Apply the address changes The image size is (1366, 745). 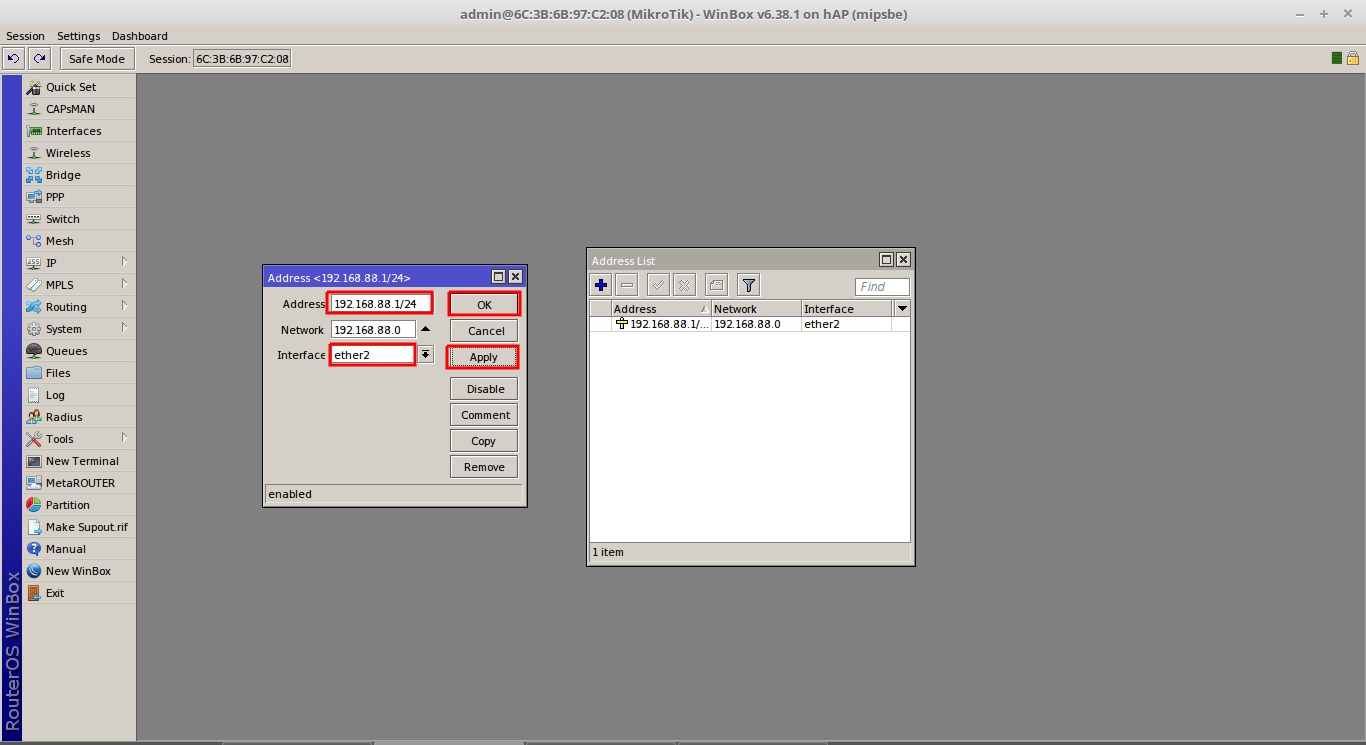482,356
